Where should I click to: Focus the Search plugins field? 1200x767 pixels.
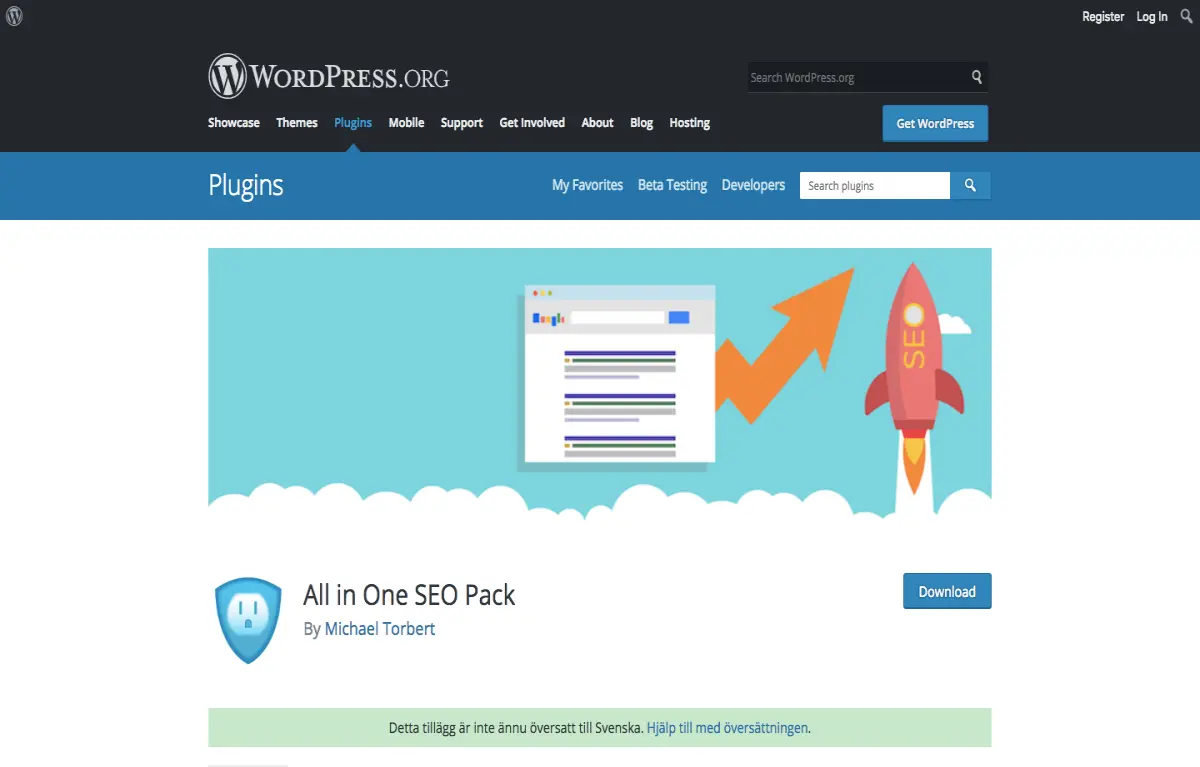[875, 186]
